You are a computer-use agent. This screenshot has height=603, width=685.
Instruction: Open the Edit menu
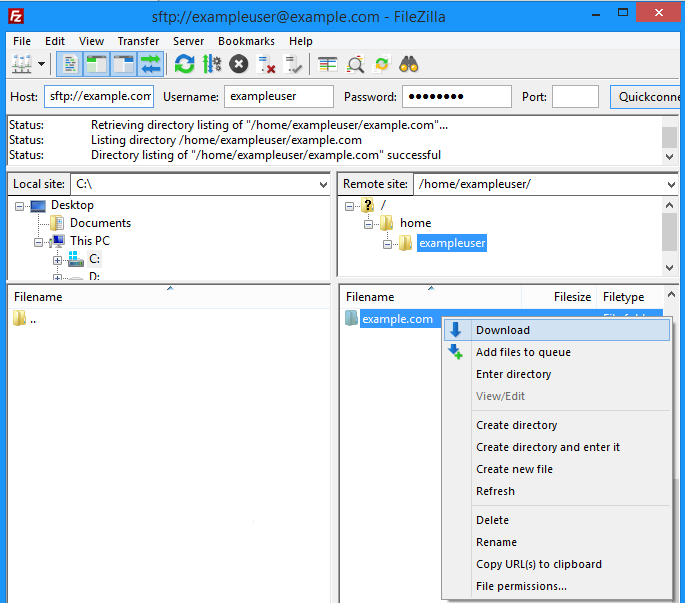coord(55,41)
